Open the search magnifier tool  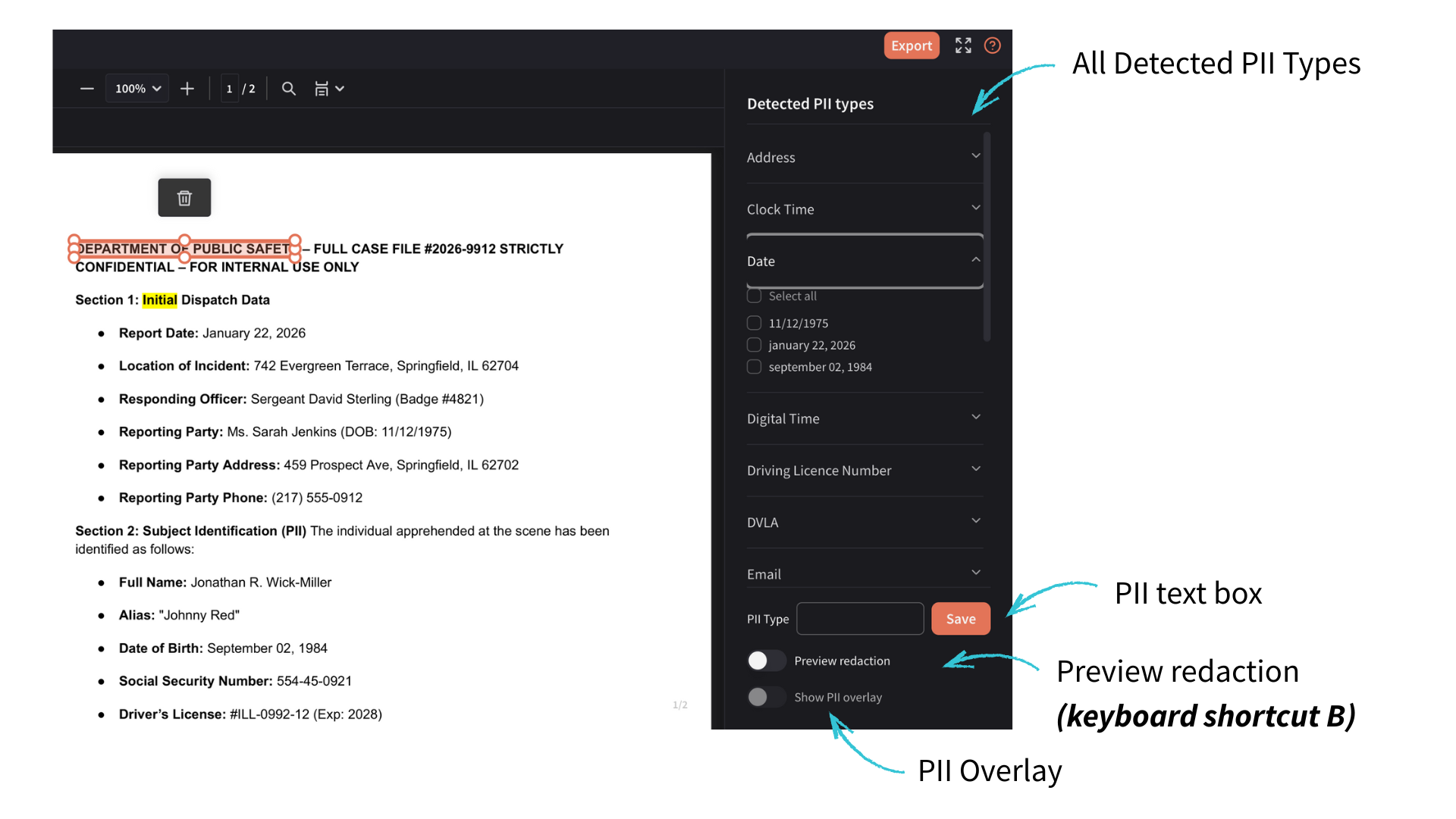288,89
